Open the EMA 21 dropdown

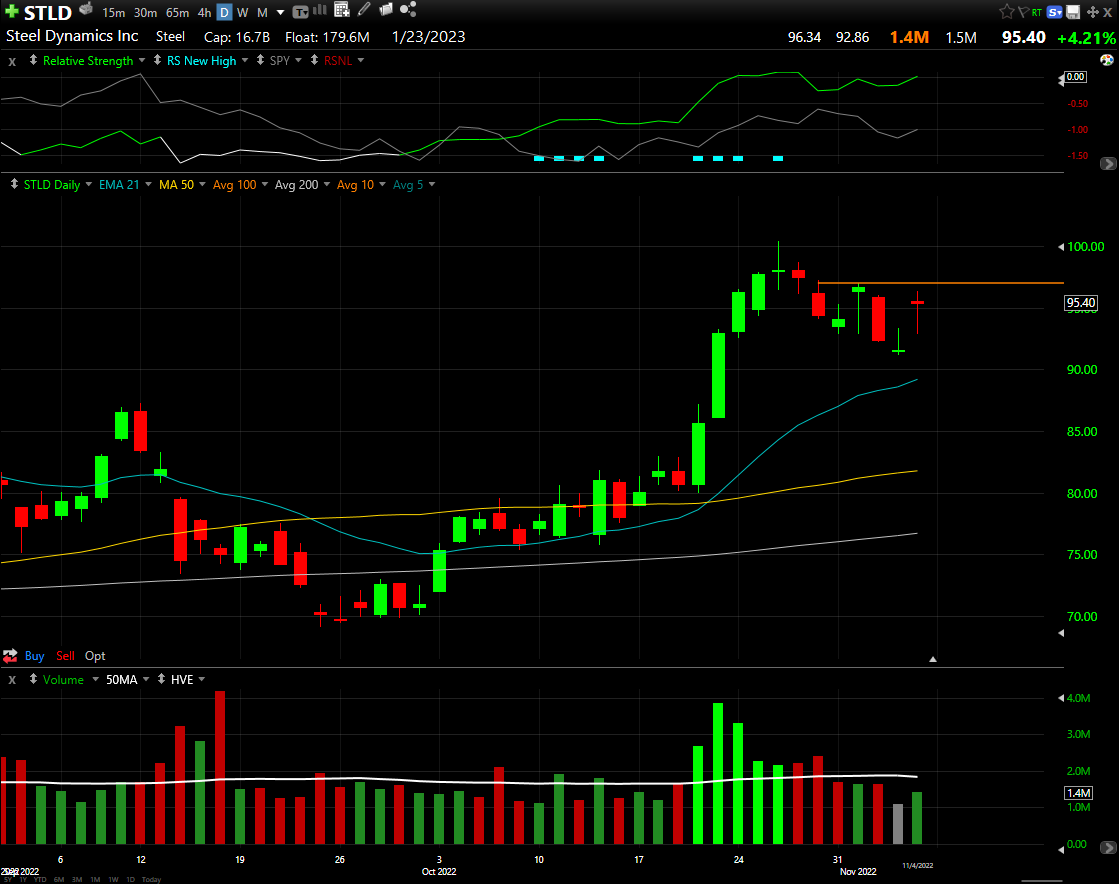[148, 185]
